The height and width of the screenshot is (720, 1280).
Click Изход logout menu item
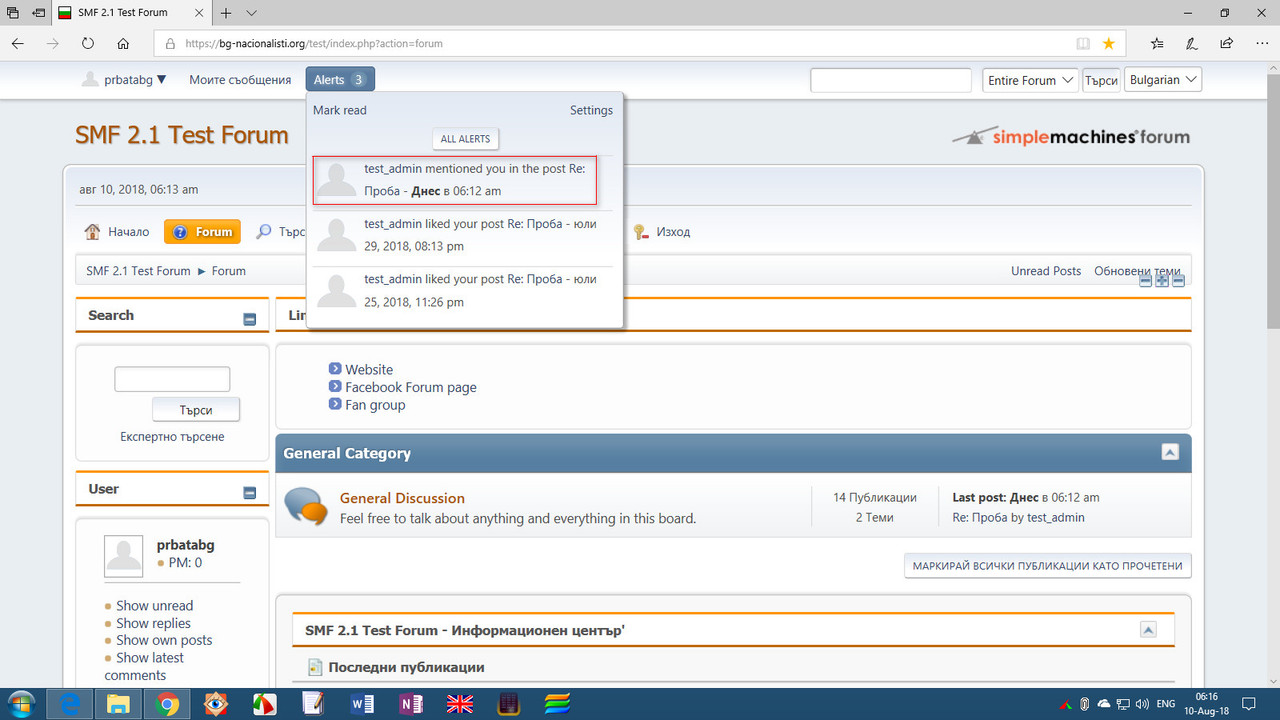click(661, 232)
